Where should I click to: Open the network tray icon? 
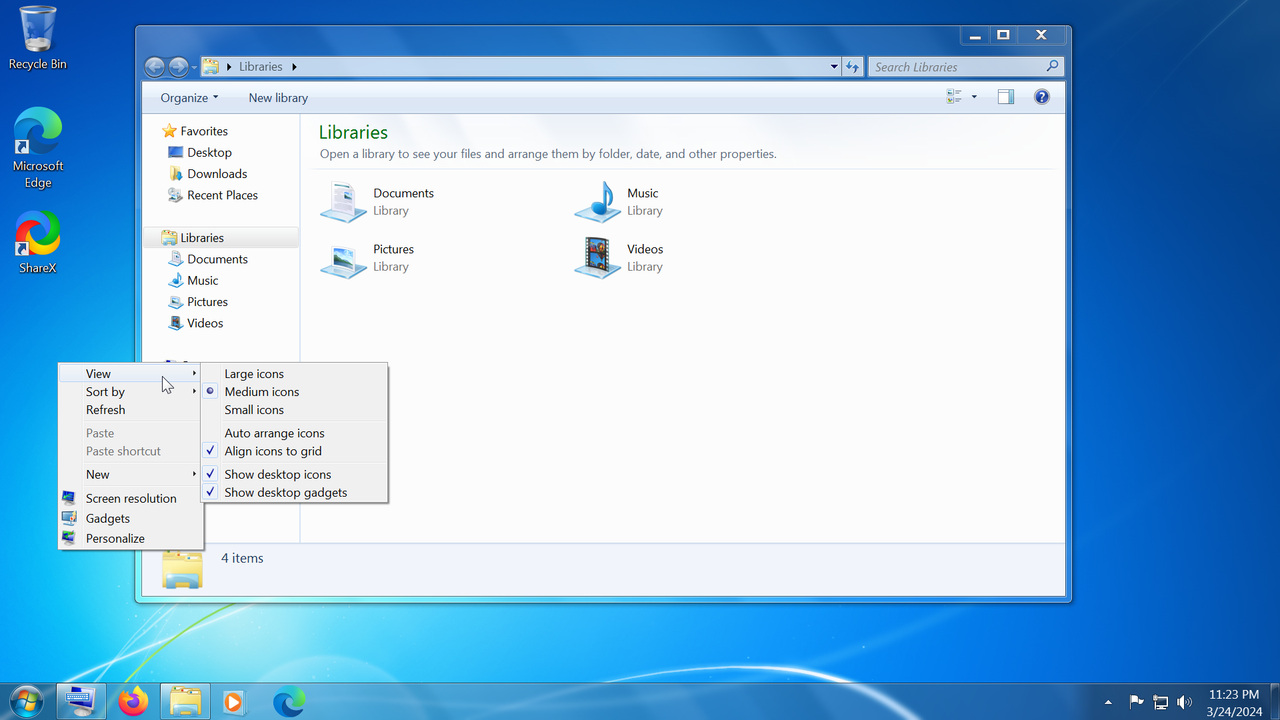click(x=1161, y=702)
